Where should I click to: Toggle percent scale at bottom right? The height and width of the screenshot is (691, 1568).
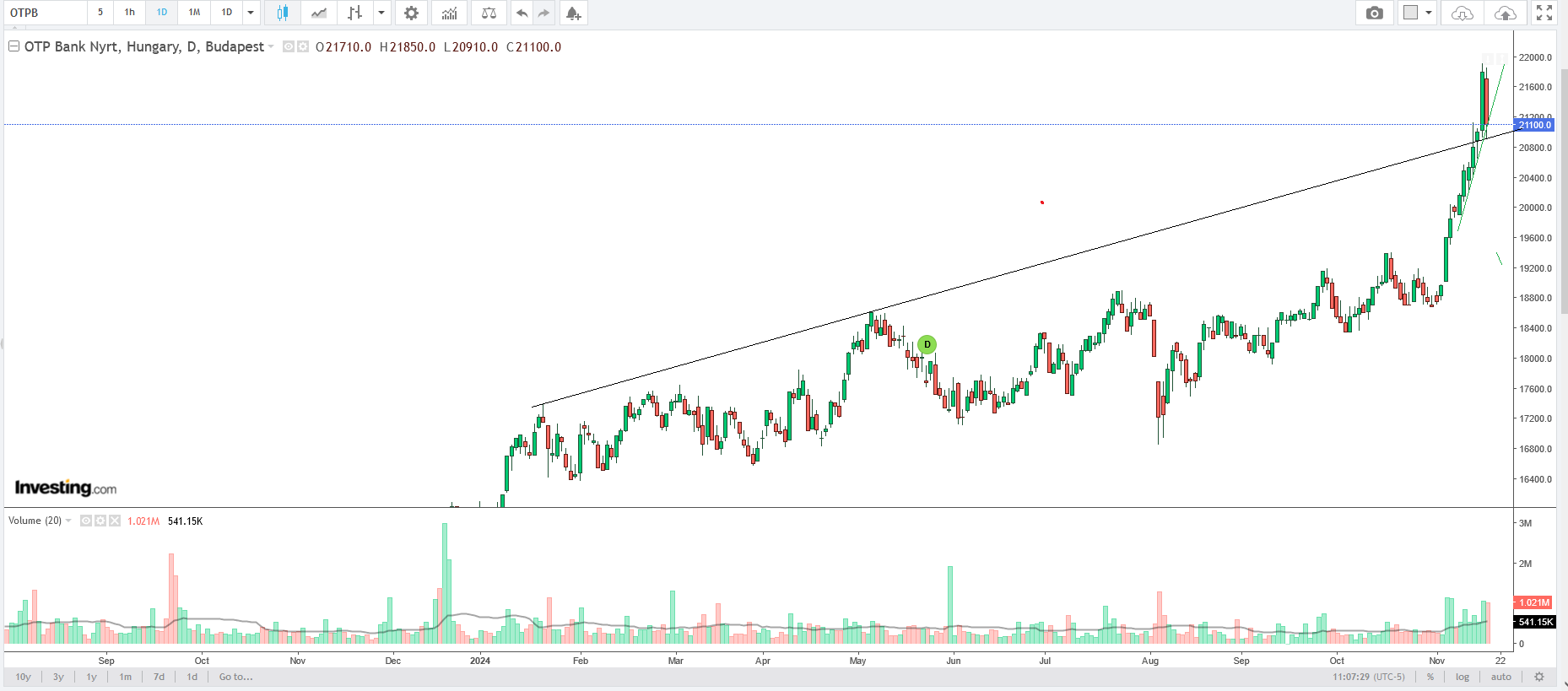click(1430, 677)
